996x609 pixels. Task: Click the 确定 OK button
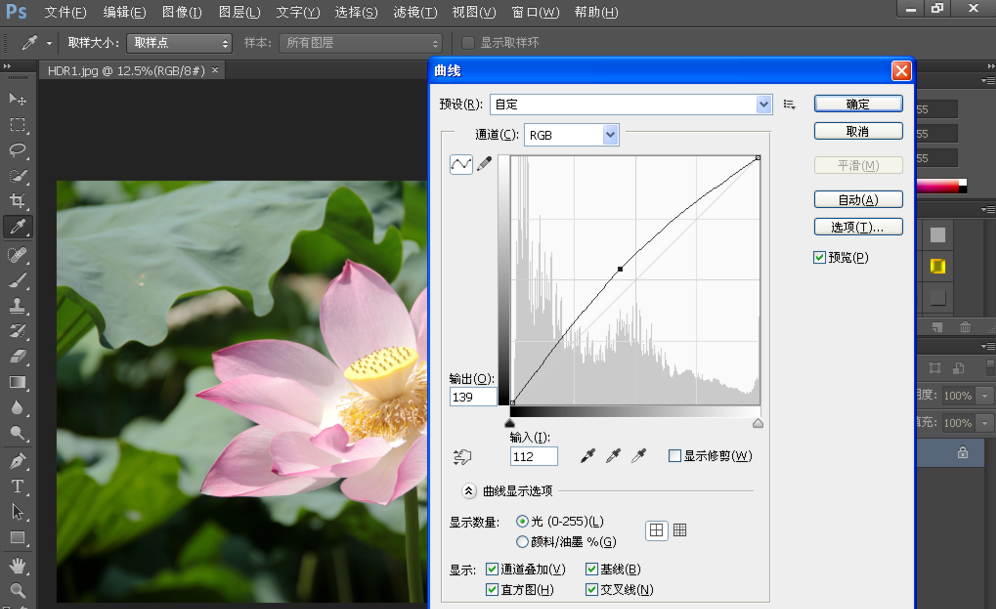[x=858, y=104]
